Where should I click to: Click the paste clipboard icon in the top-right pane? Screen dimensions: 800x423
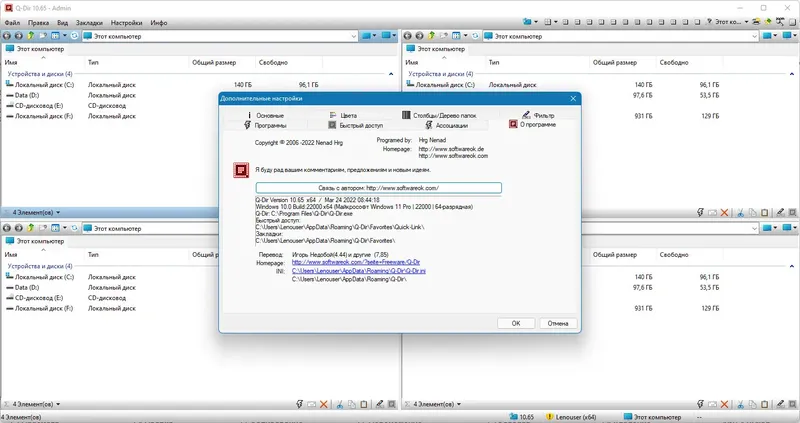click(764, 212)
